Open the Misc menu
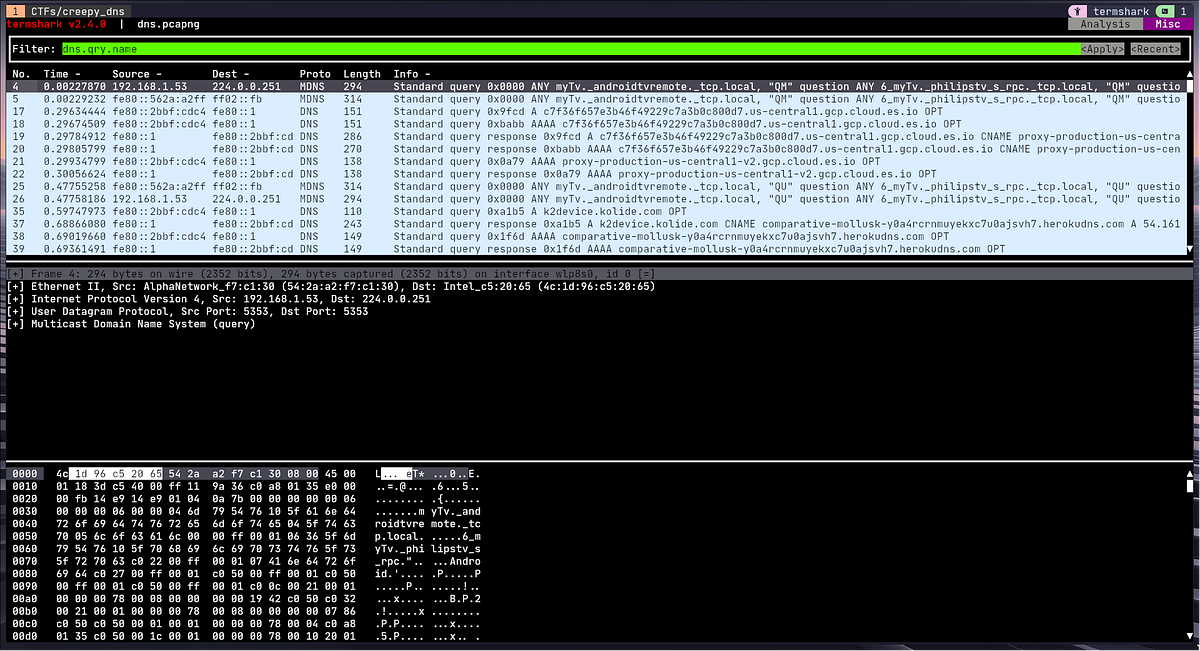1200x651 pixels. (1166, 23)
